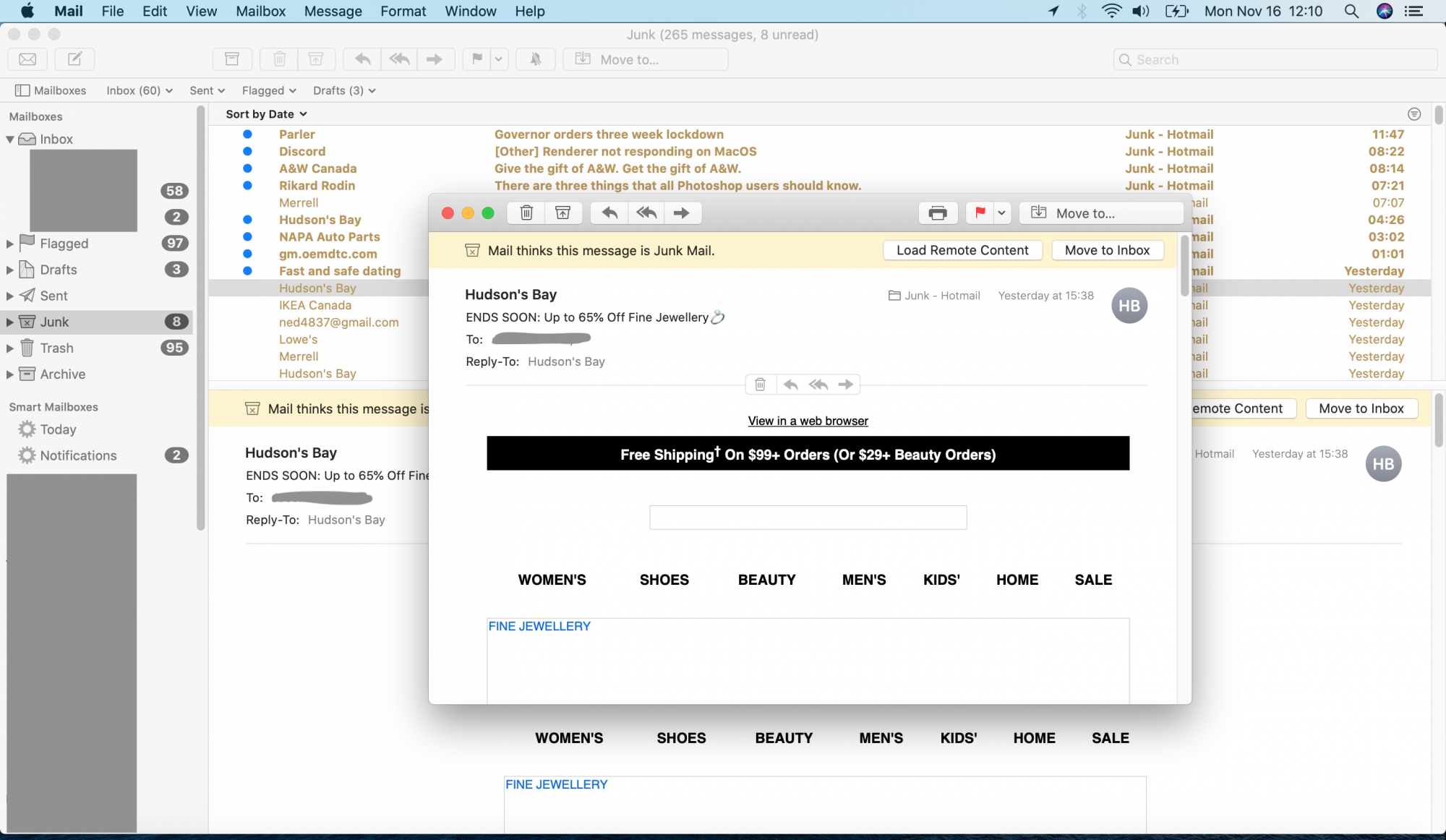Open Spotlight search in menu bar
Screen dimensions: 1446x840
click(1351, 11)
